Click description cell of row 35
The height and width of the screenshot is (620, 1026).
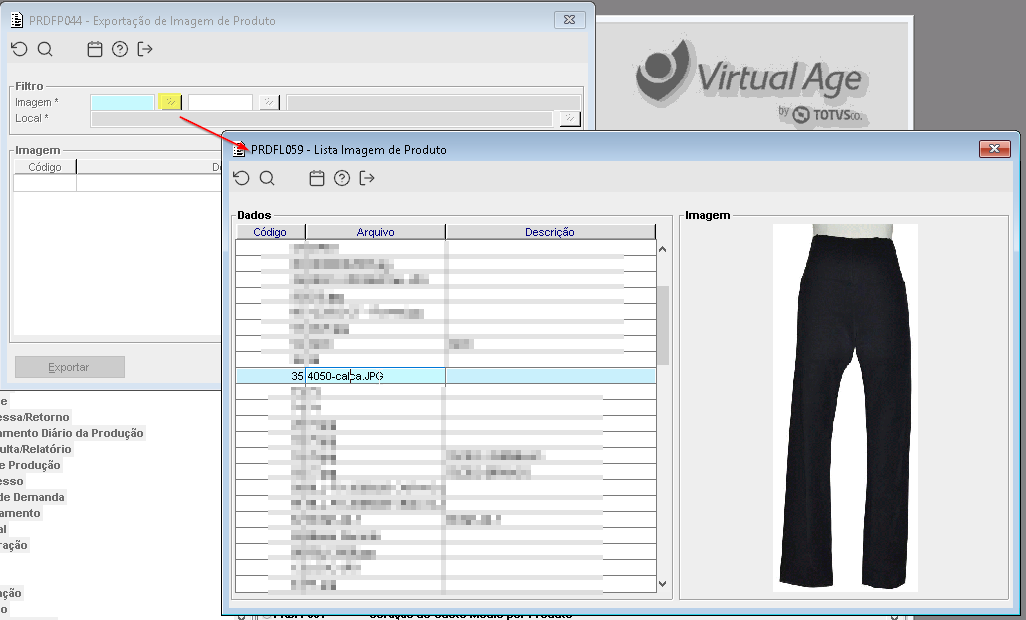[x=550, y=376]
